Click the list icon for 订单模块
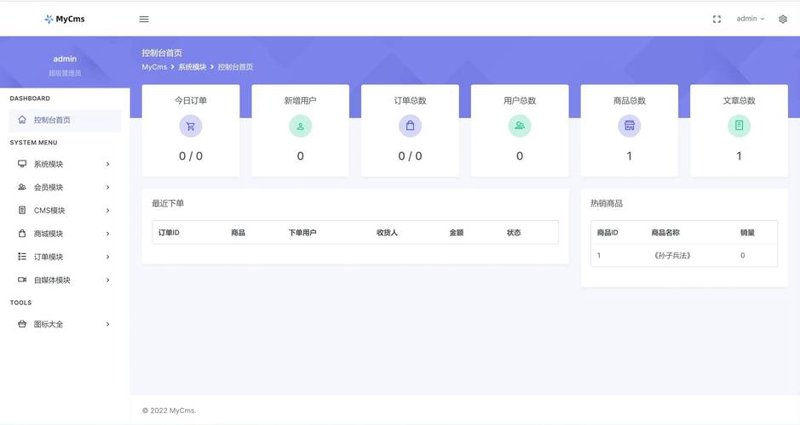This screenshot has height=425, width=800. click(x=22, y=257)
